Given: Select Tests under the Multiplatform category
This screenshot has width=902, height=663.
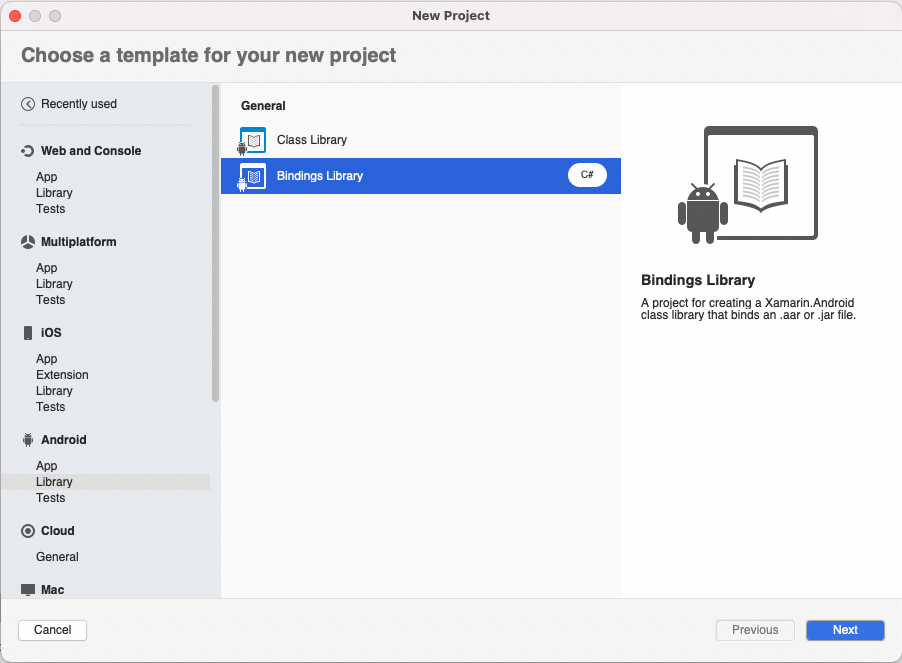Looking at the screenshot, I should pos(50,299).
